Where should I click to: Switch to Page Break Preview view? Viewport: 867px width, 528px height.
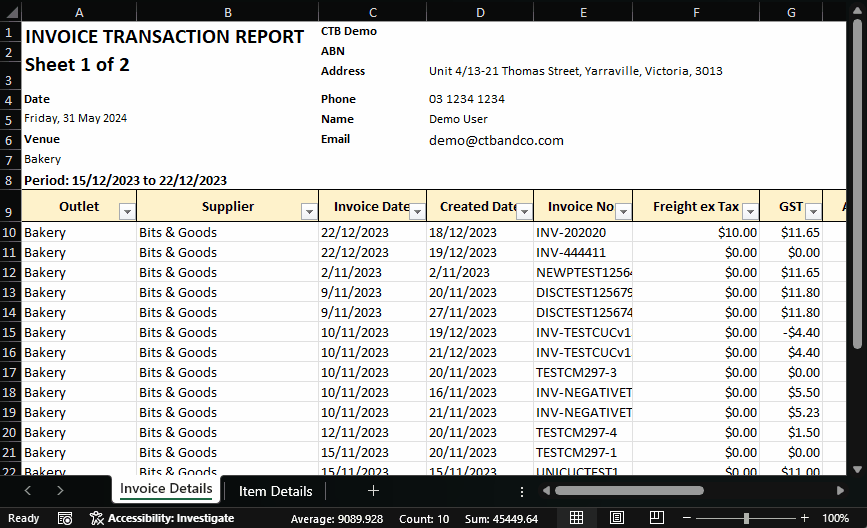pos(656,518)
